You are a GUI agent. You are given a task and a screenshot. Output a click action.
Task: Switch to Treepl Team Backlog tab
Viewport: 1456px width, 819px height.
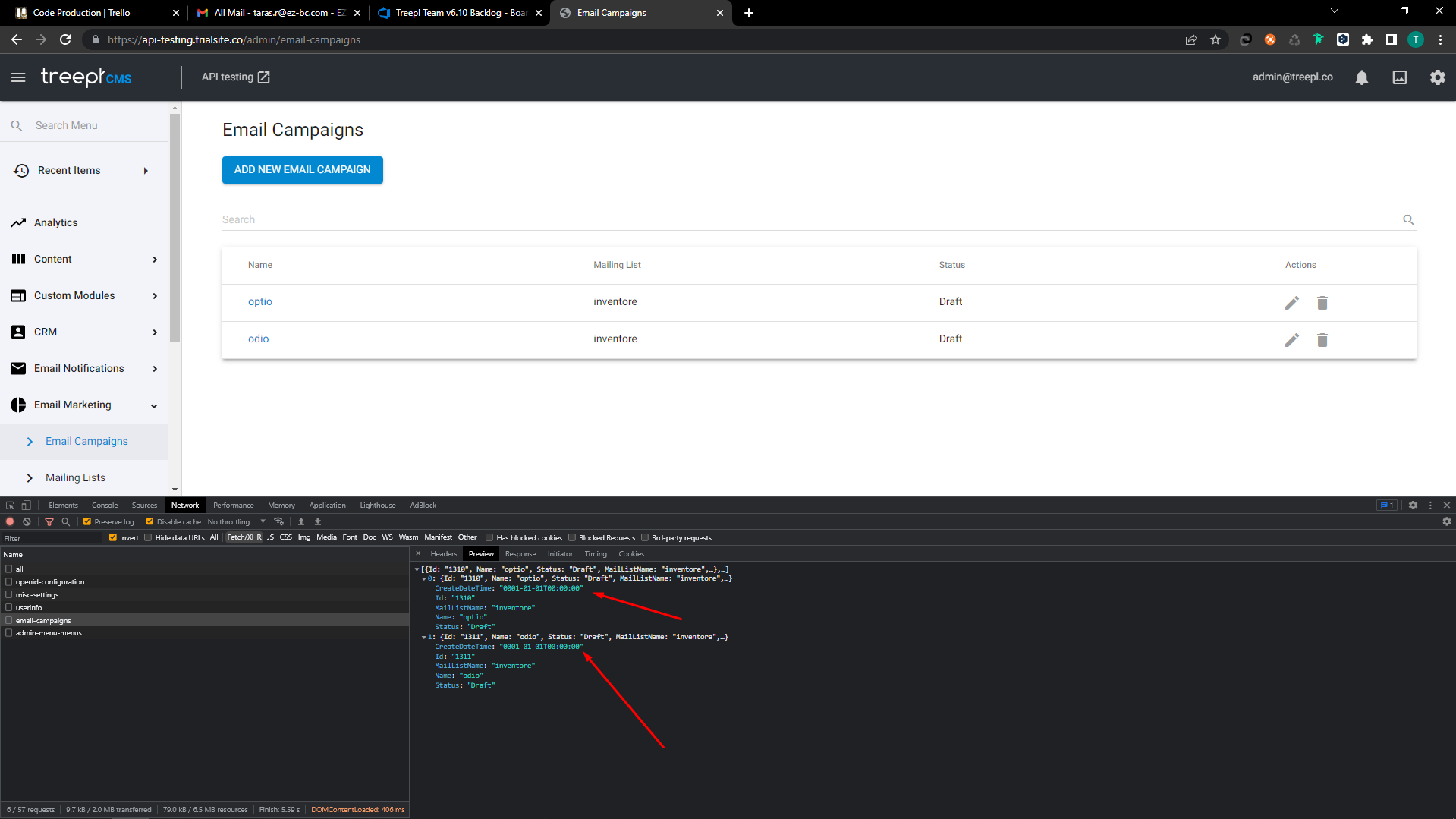[460, 13]
